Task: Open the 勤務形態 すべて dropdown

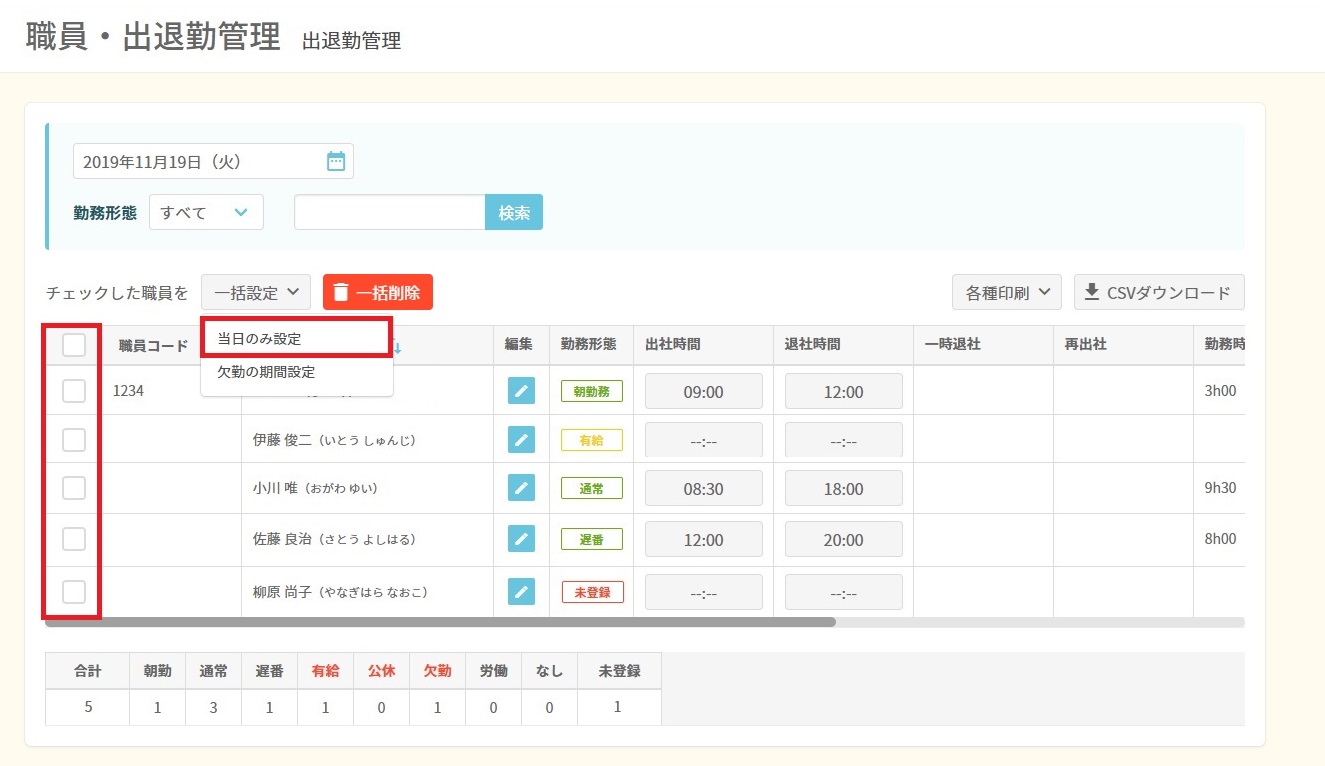Action: coord(206,212)
